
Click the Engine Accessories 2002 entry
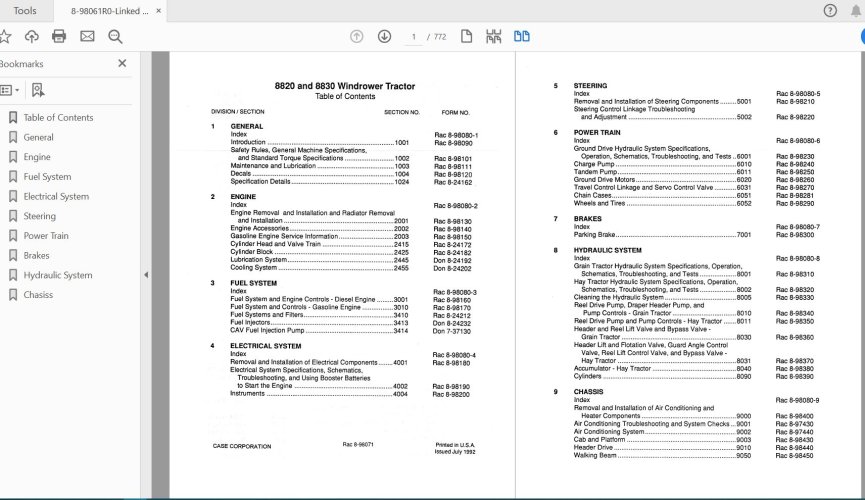click(319, 228)
